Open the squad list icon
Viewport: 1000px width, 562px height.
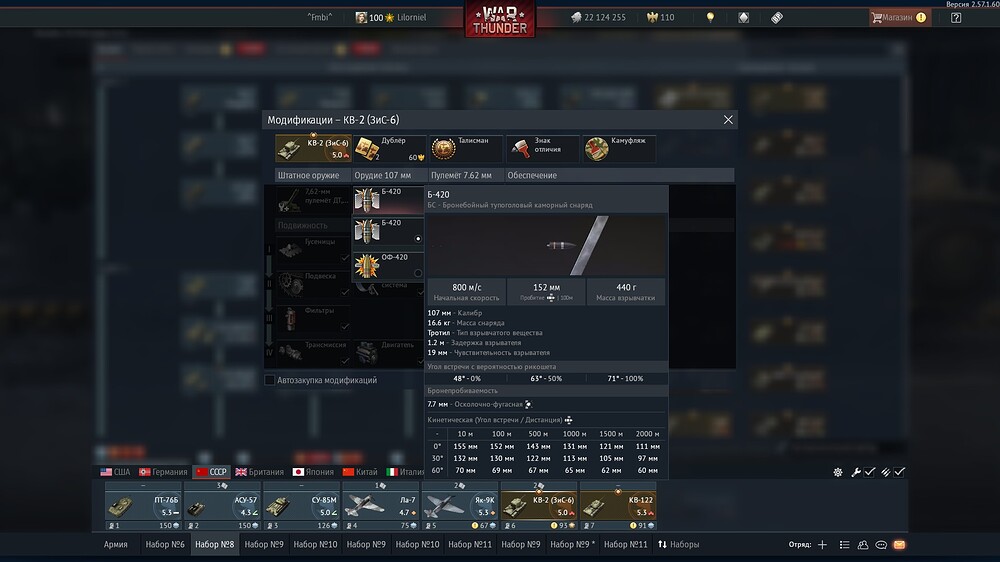(844, 545)
